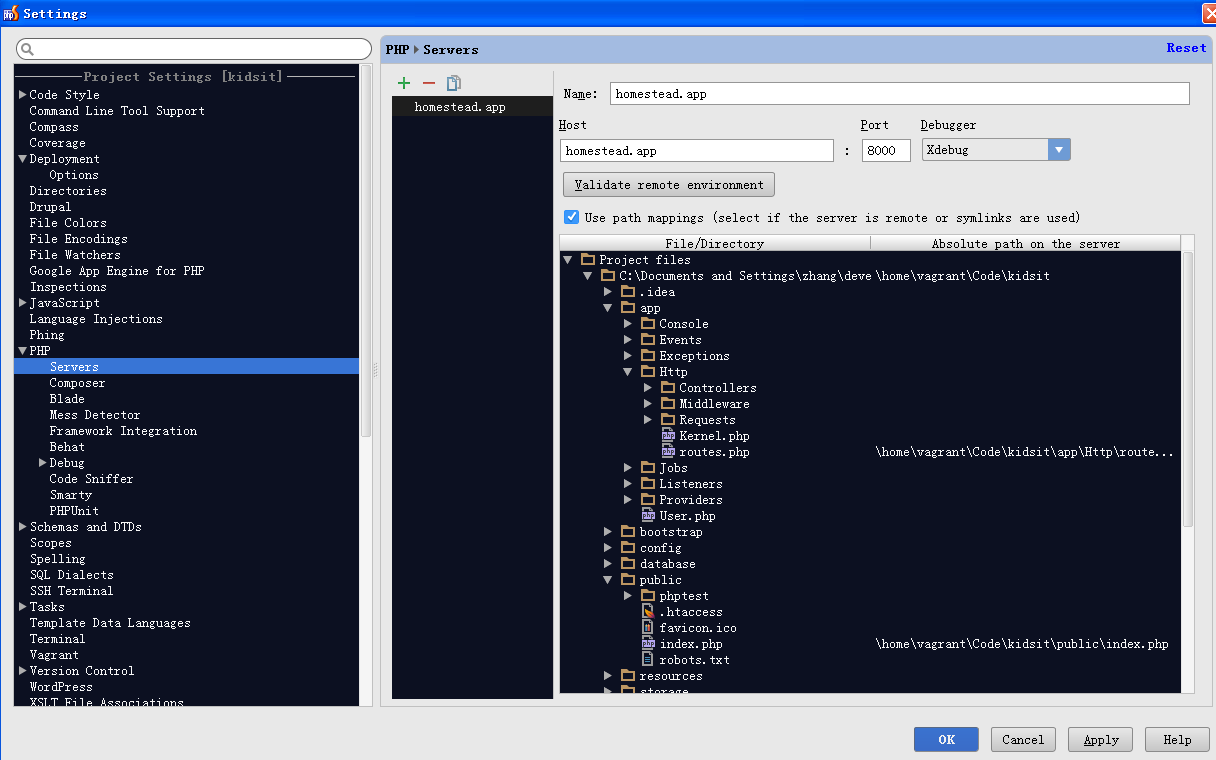Screen dimensions: 1216x760
Task: Click the settings search field
Action: (x=194, y=49)
